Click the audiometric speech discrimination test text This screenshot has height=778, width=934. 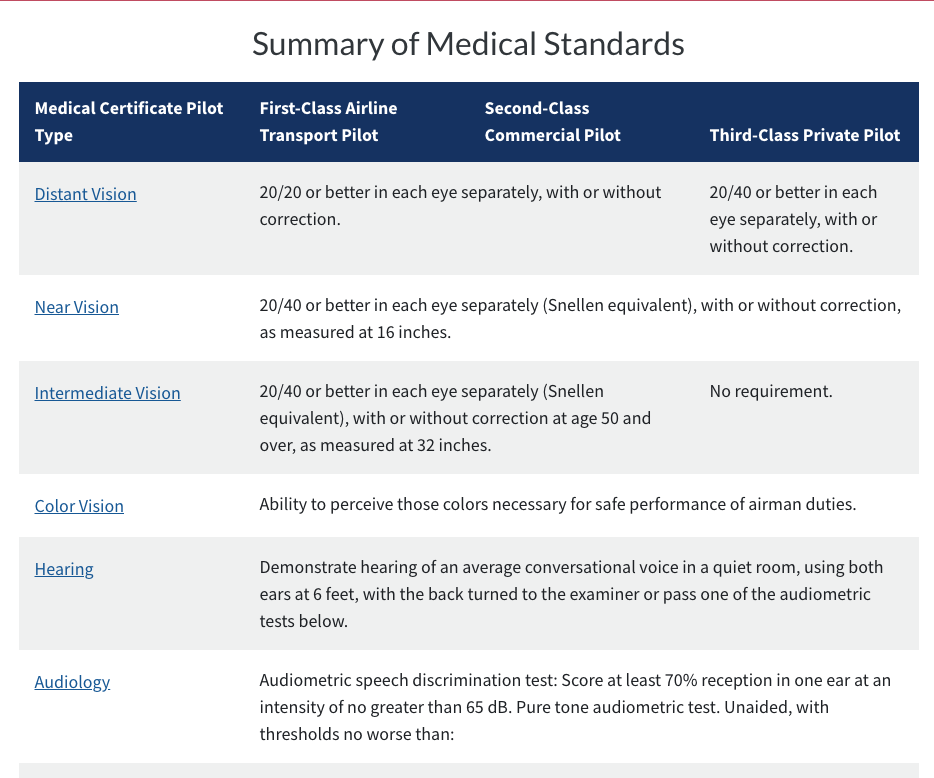(x=575, y=706)
